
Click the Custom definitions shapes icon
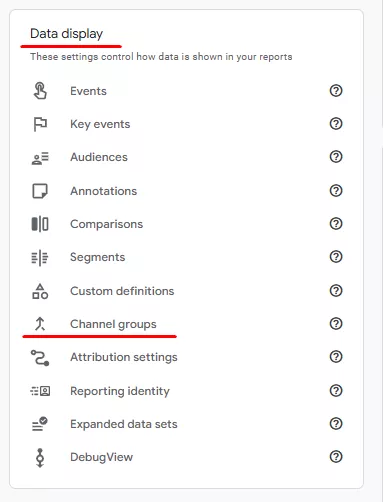point(40,291)
